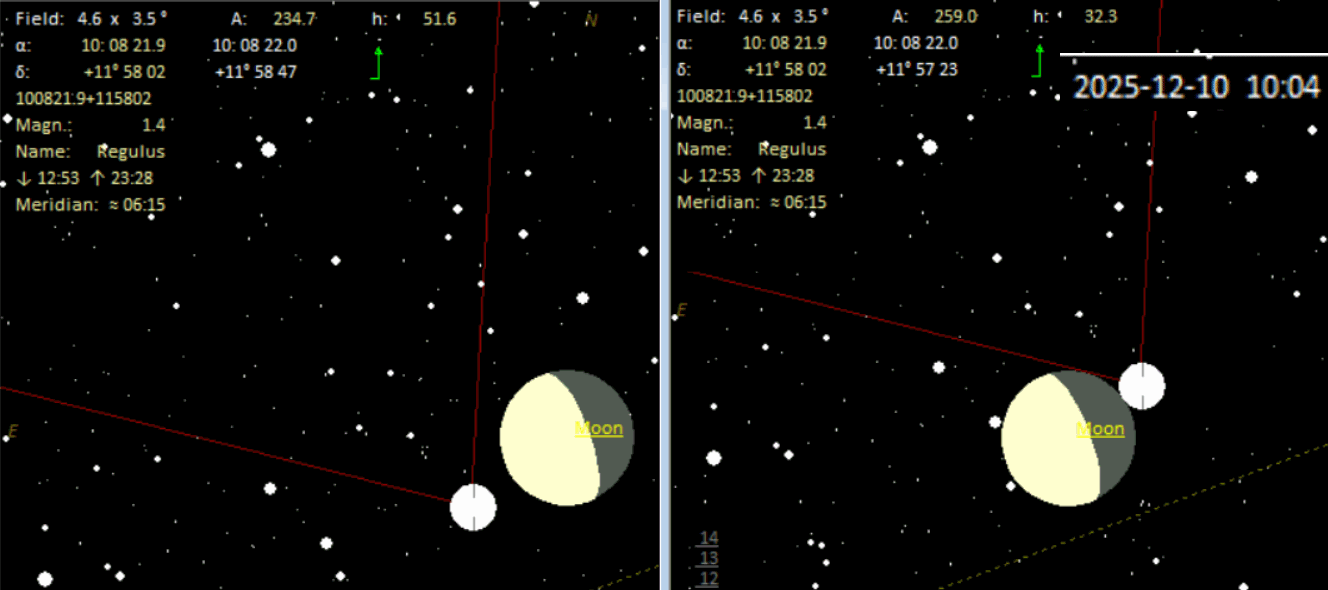The width and height of the screenshot is (1328, 590).
Task: Click the Moon label in the right panel
Action: pyautogui.click(x=1099, y=430)
